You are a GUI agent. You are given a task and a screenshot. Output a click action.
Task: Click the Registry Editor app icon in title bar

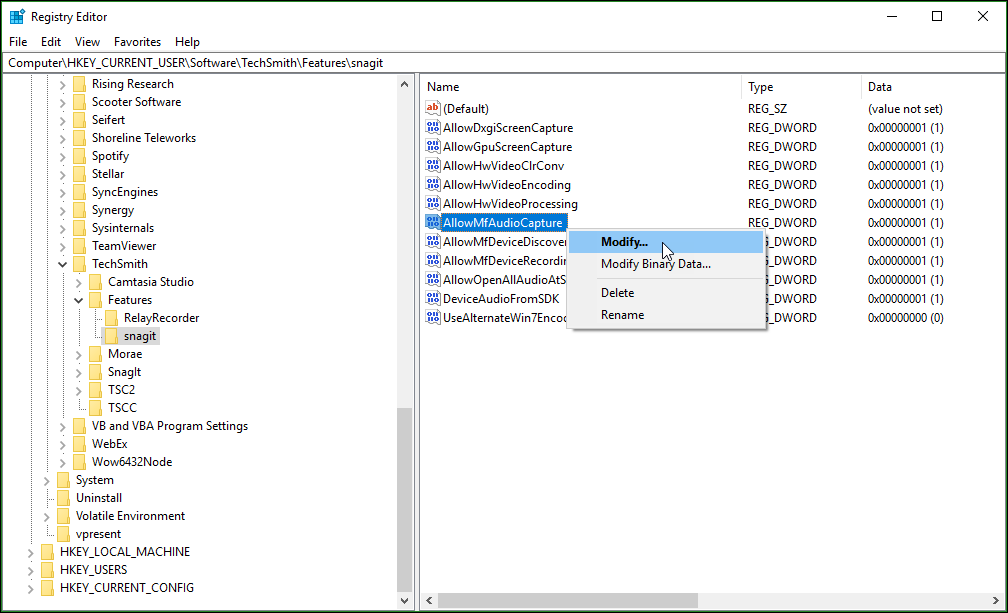[x=17, y=16]
